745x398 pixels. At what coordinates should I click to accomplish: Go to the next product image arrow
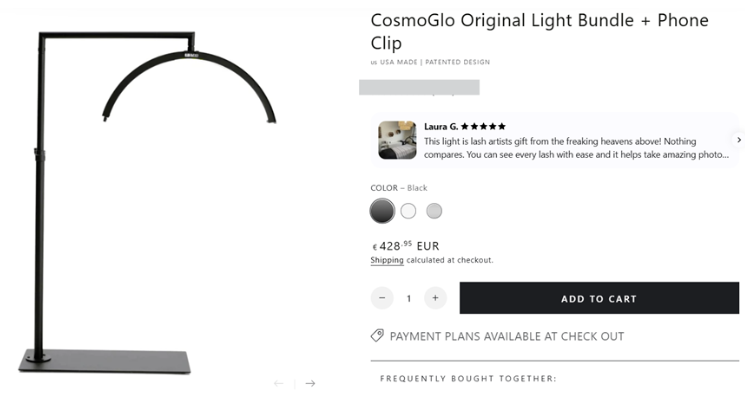[x=310, y=383]
